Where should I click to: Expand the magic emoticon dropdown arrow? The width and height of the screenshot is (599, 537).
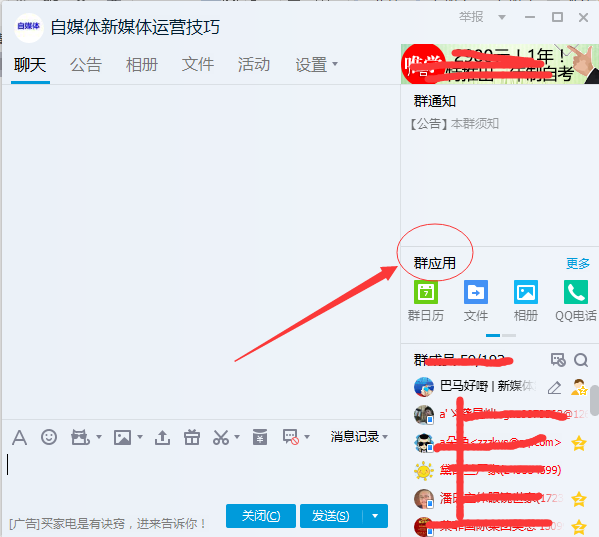pos(99,437)
